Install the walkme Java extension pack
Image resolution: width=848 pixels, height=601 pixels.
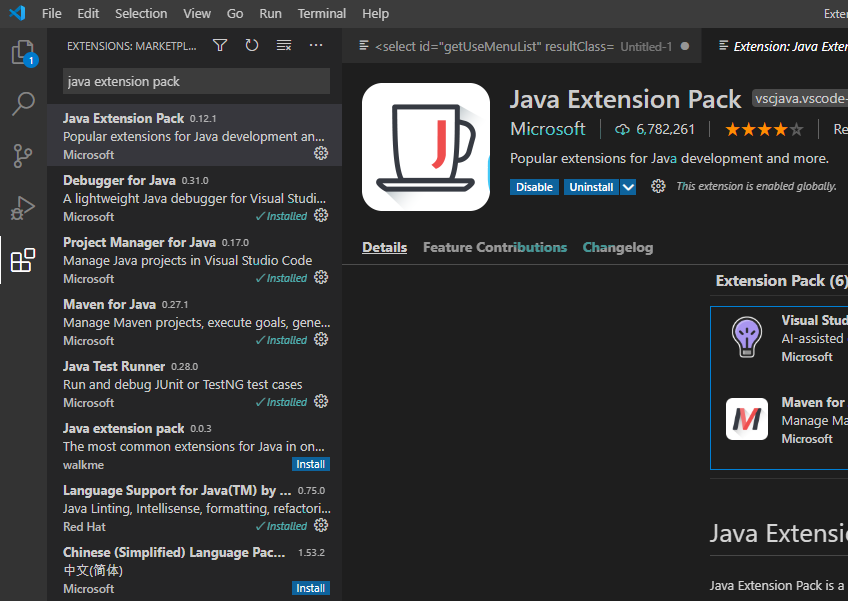pos(310,464)
